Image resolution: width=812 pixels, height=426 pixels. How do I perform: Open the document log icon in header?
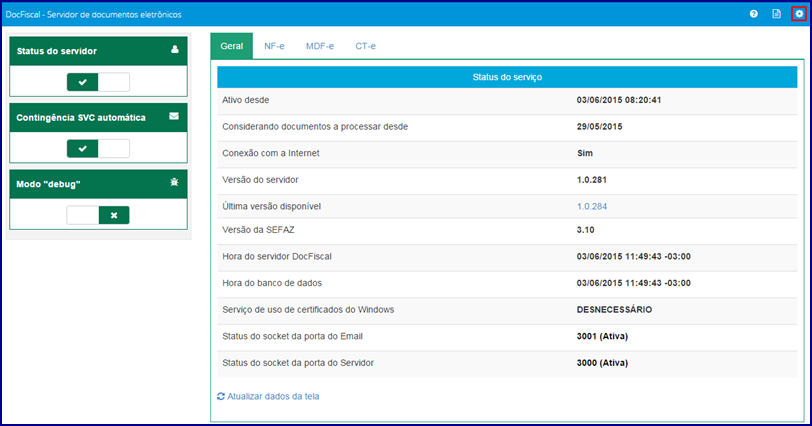pyautogui.click(x=776, y=14)
